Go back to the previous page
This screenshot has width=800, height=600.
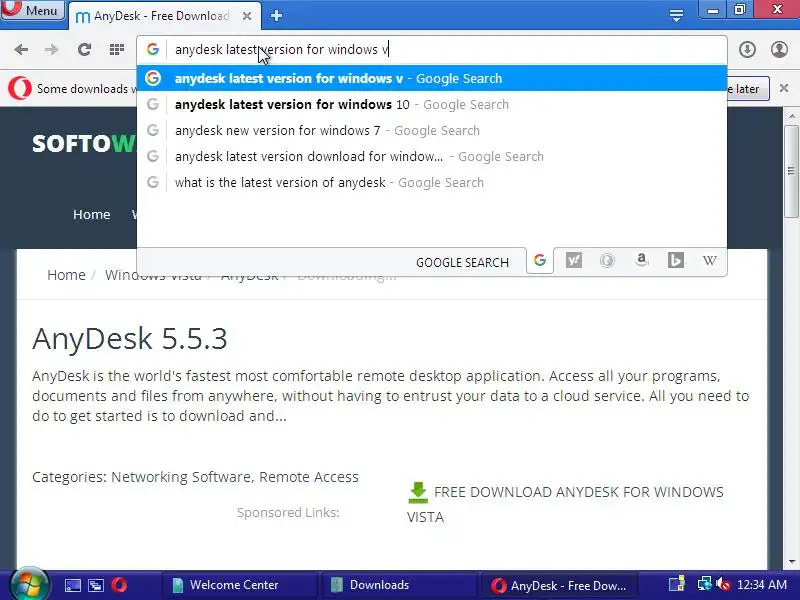point(21,49)
